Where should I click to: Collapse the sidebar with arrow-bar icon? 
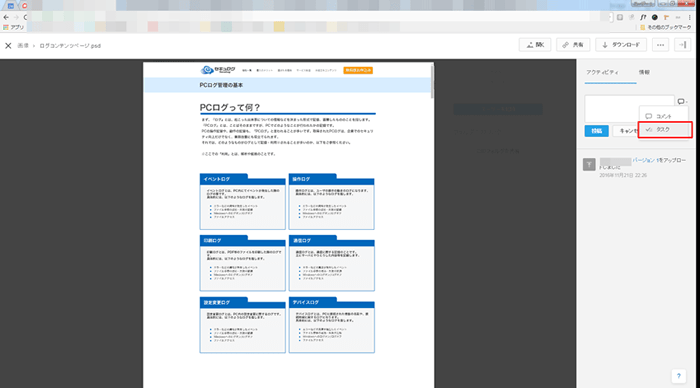[x=682, y=45]
